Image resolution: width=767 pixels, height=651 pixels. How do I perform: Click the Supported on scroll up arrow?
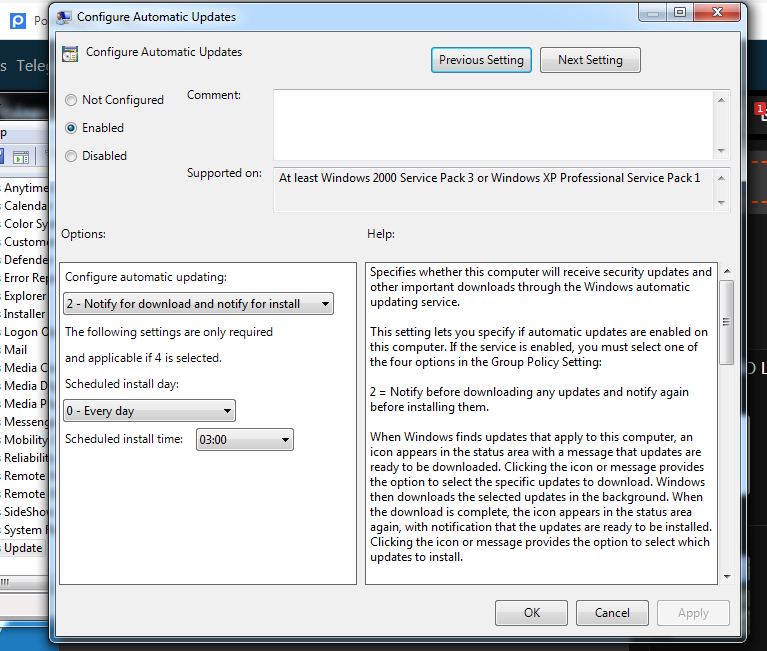click(722, 178)
